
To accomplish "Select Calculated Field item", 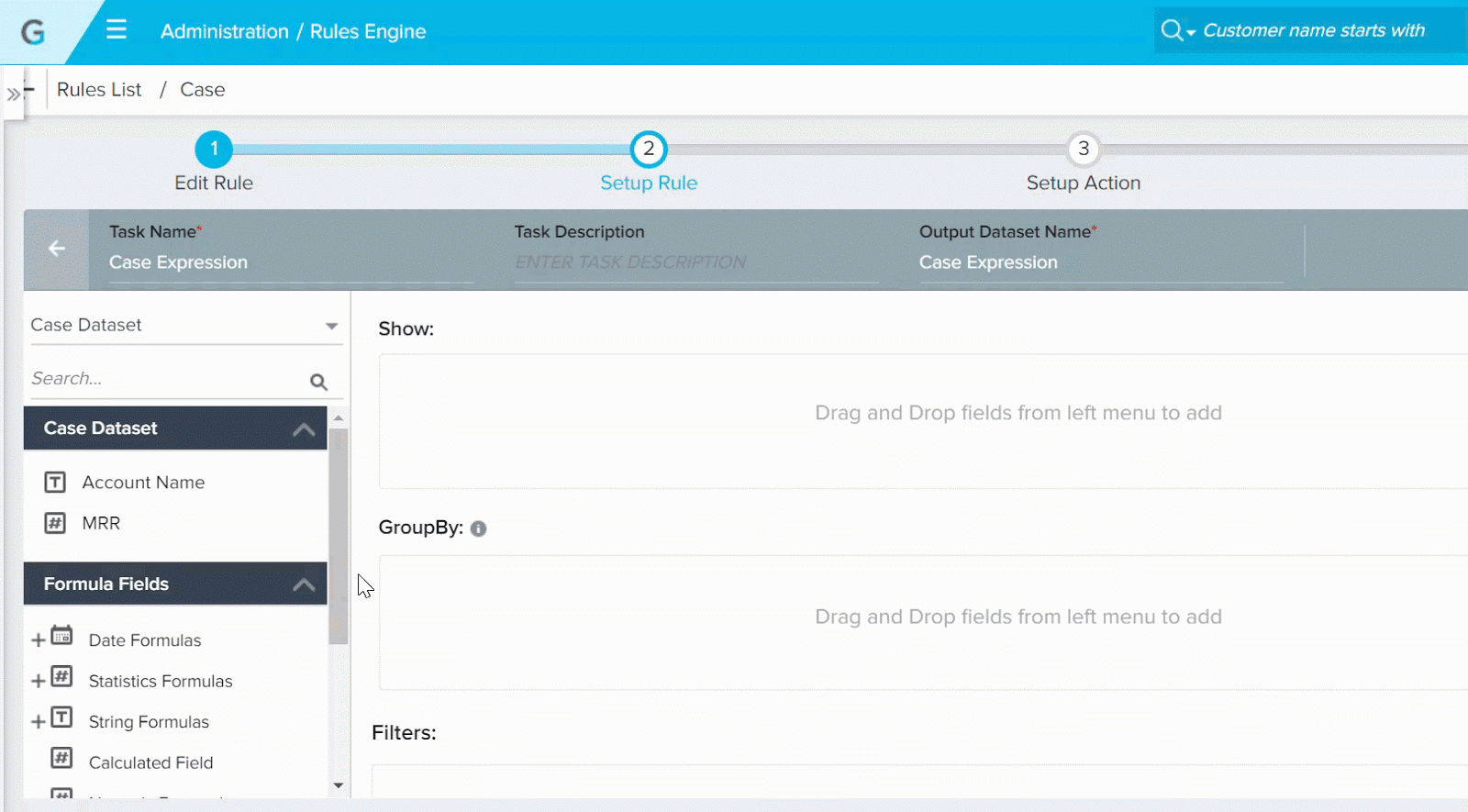I will [150, 762].
